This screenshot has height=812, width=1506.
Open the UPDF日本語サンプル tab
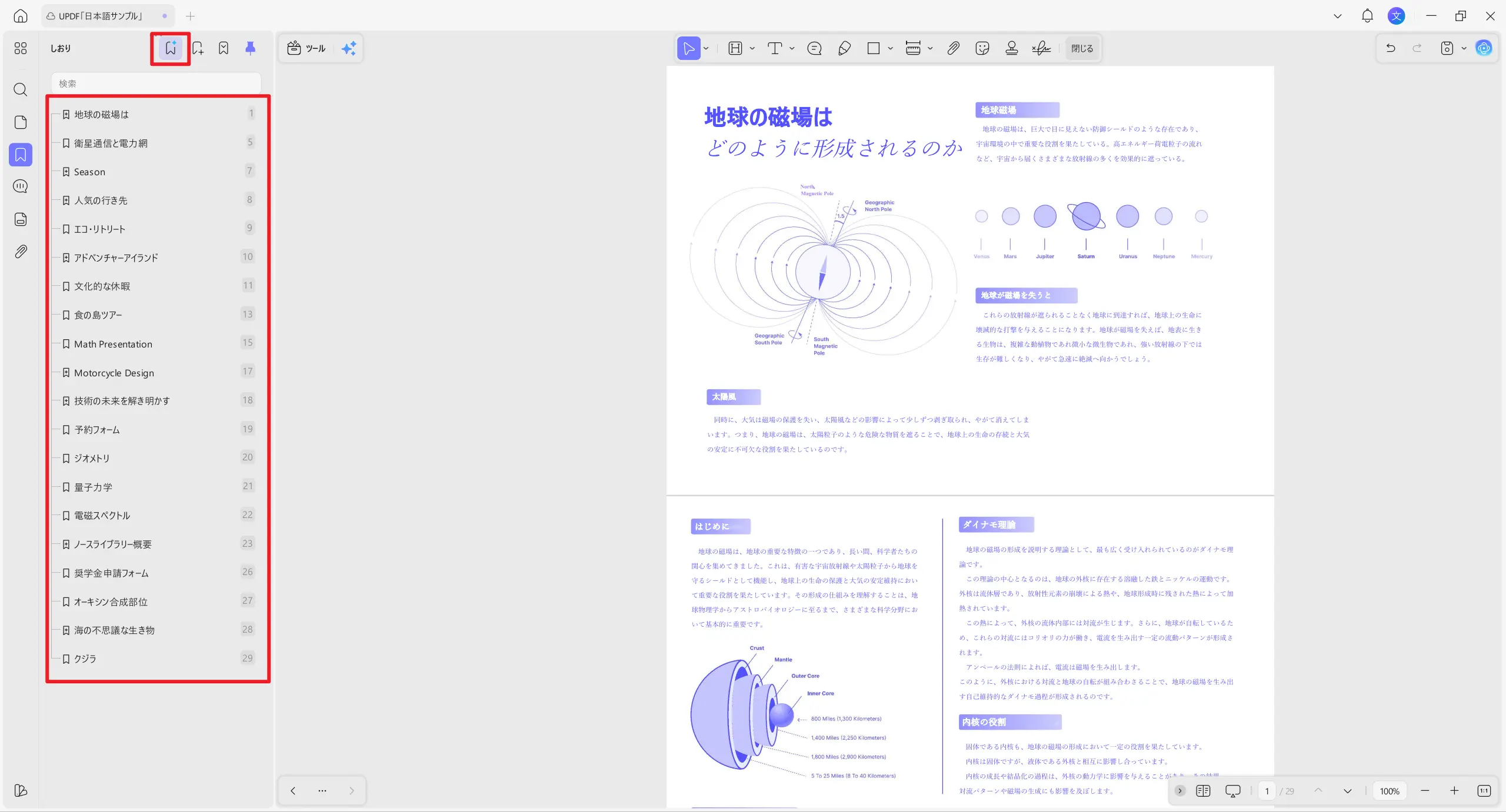tap(100, 16)
